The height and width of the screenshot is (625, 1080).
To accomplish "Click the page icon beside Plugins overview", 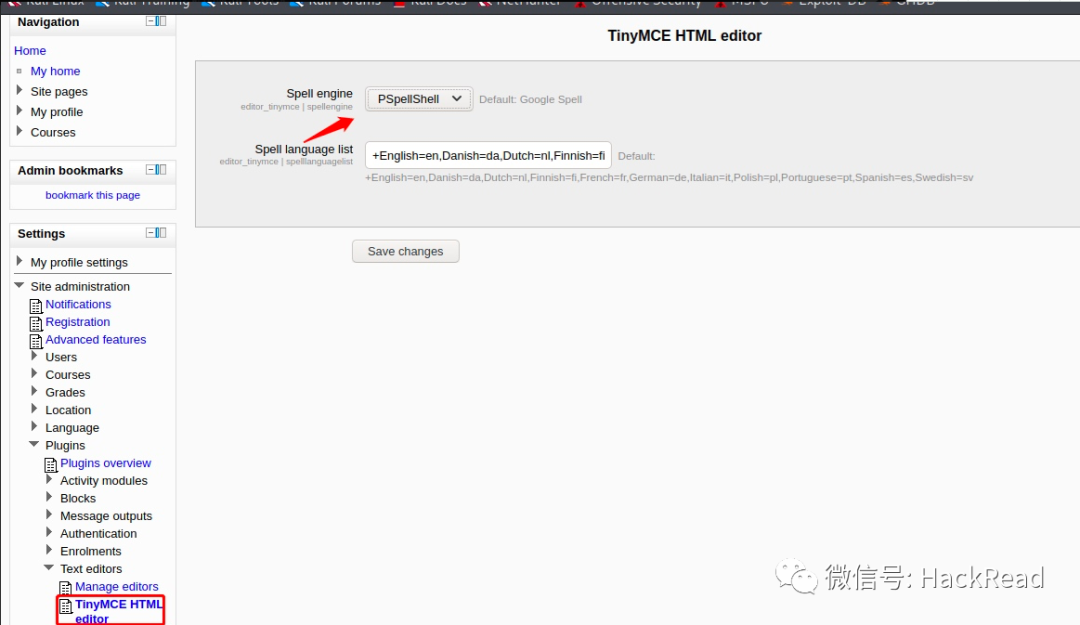I will pos(51,464).
